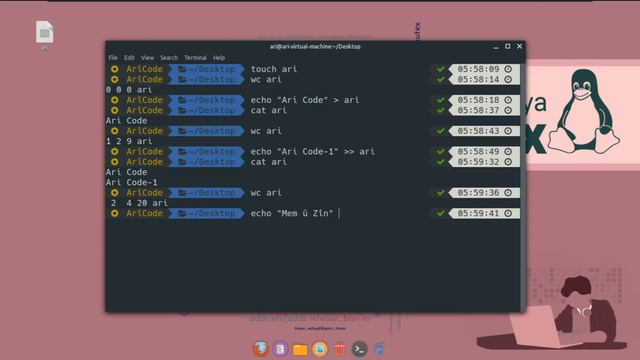
Task: Click the clock icon beside 05:59:41
Action: click(x=508, y=213)
